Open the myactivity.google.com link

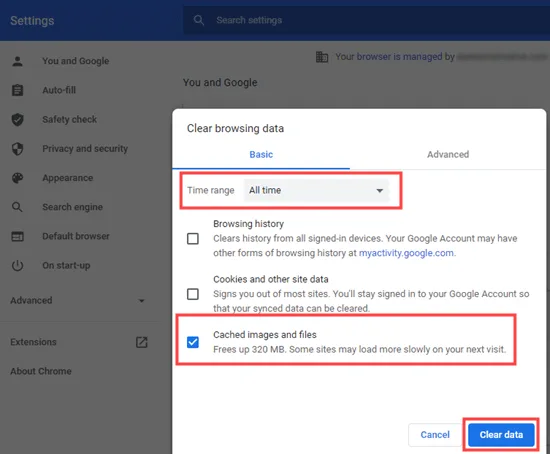406,253
